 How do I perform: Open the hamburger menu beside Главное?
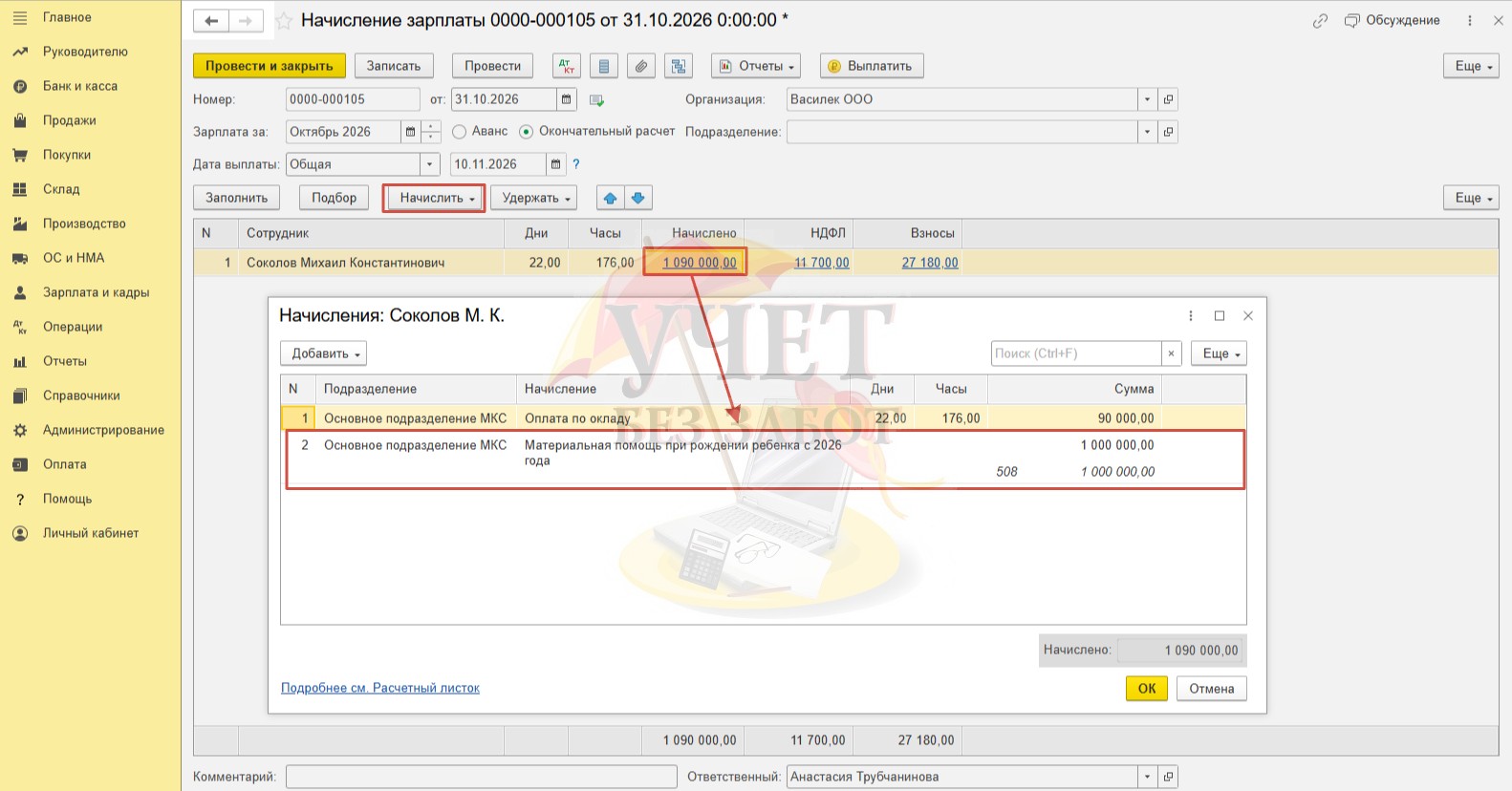coord(19,17)
